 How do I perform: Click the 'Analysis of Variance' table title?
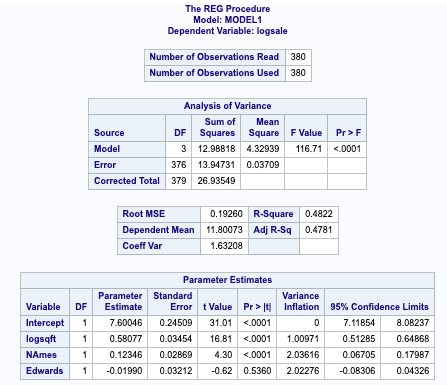pos(227,106)
